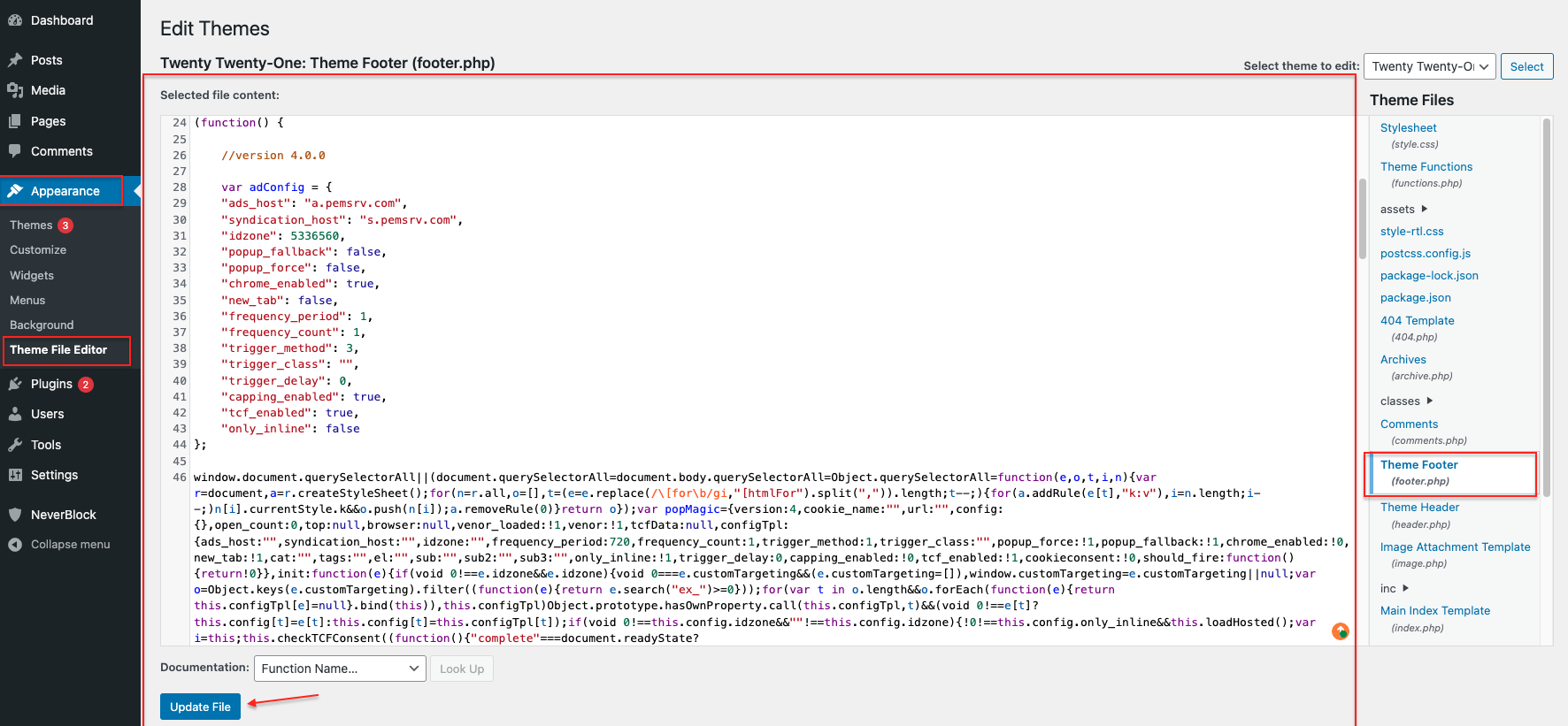Screen dimensions: 1568x726
Task: Open Theme Functions file
Action: click(x=1426, y=167)
